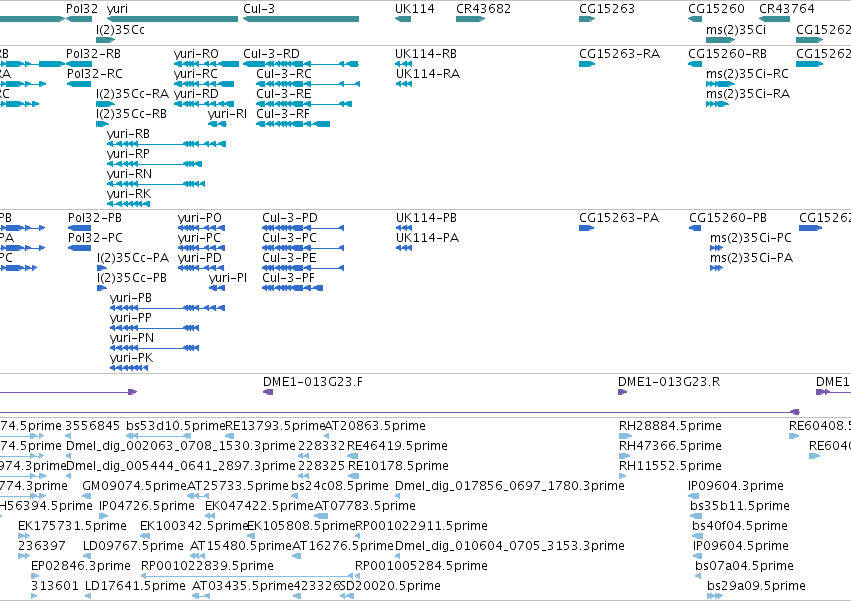
Task: Select the Cul-3 gene label
Action: click(259, 9)
